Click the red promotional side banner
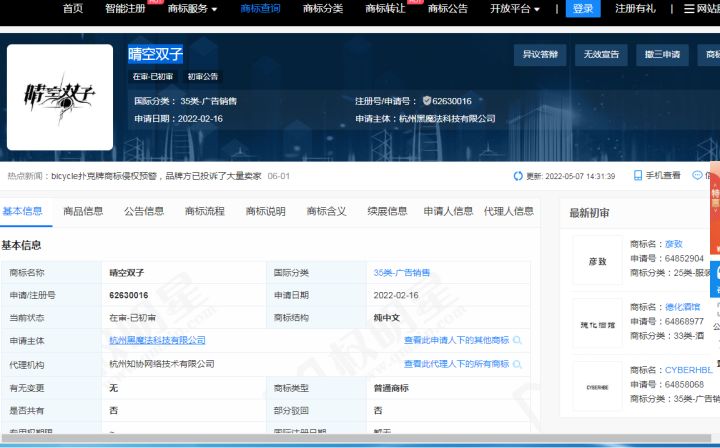 pos(715,207)
